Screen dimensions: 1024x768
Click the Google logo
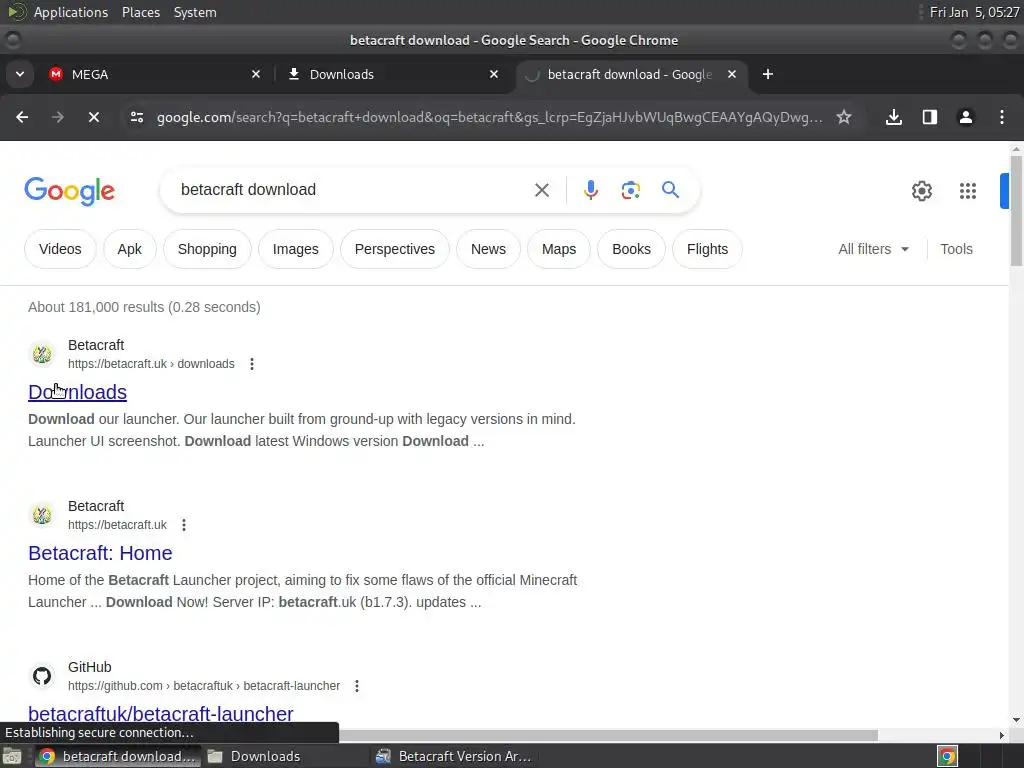[x=69, y=191]
